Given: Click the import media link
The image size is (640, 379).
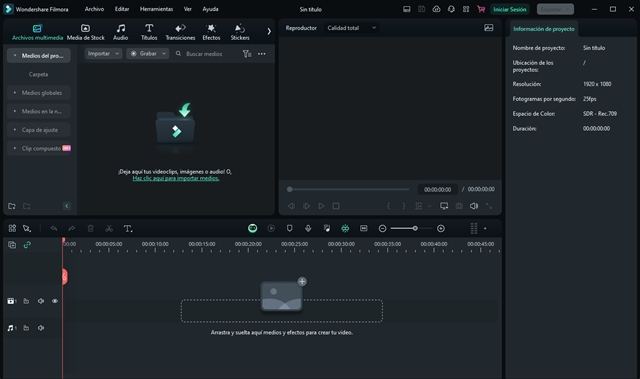Looking at the screenshot, I should point(176,178).
